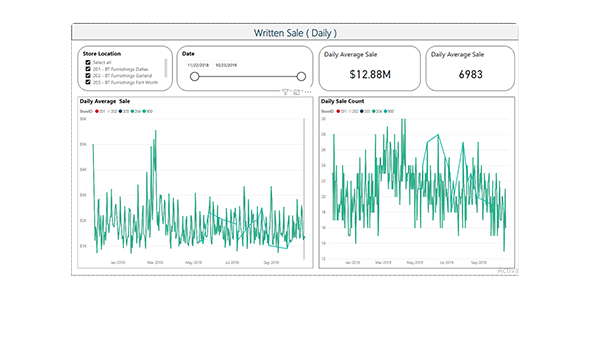Screen dimensions: 590x360
Task: Uncheck 202 - BT Furnishings Garland
Action: click(x=88, y=76)
